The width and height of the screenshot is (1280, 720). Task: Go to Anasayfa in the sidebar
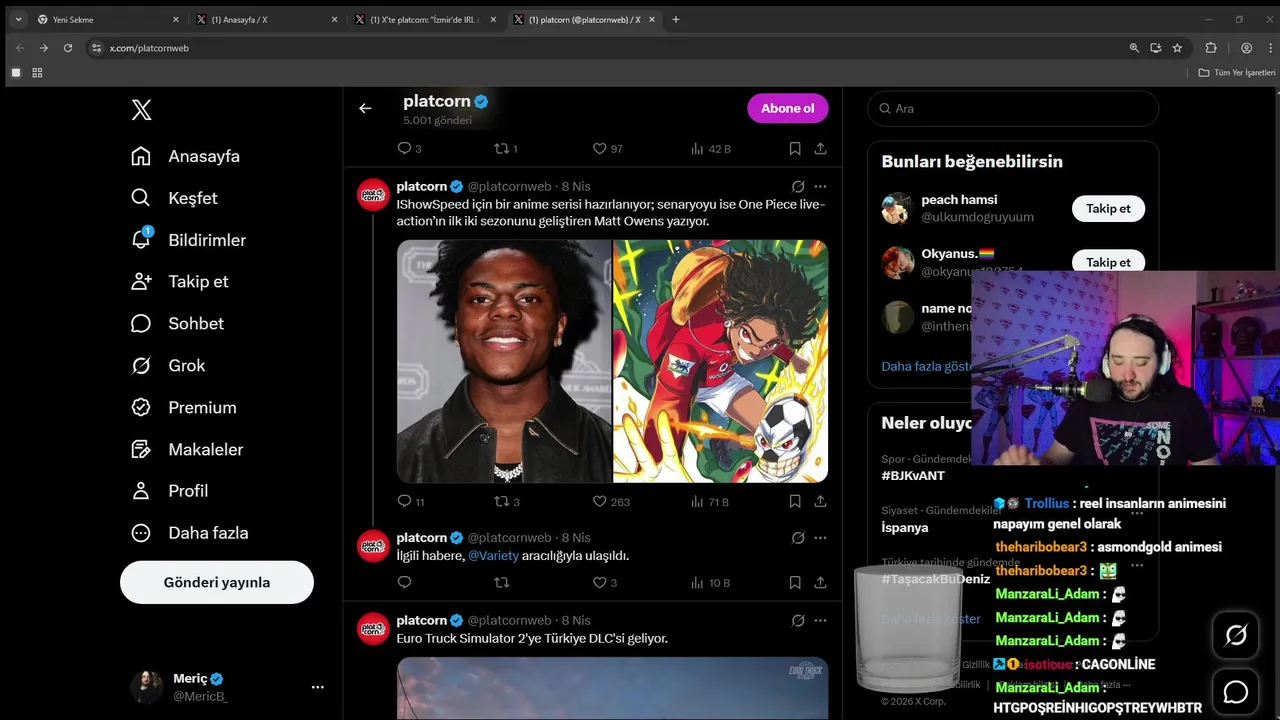(185, 156)
